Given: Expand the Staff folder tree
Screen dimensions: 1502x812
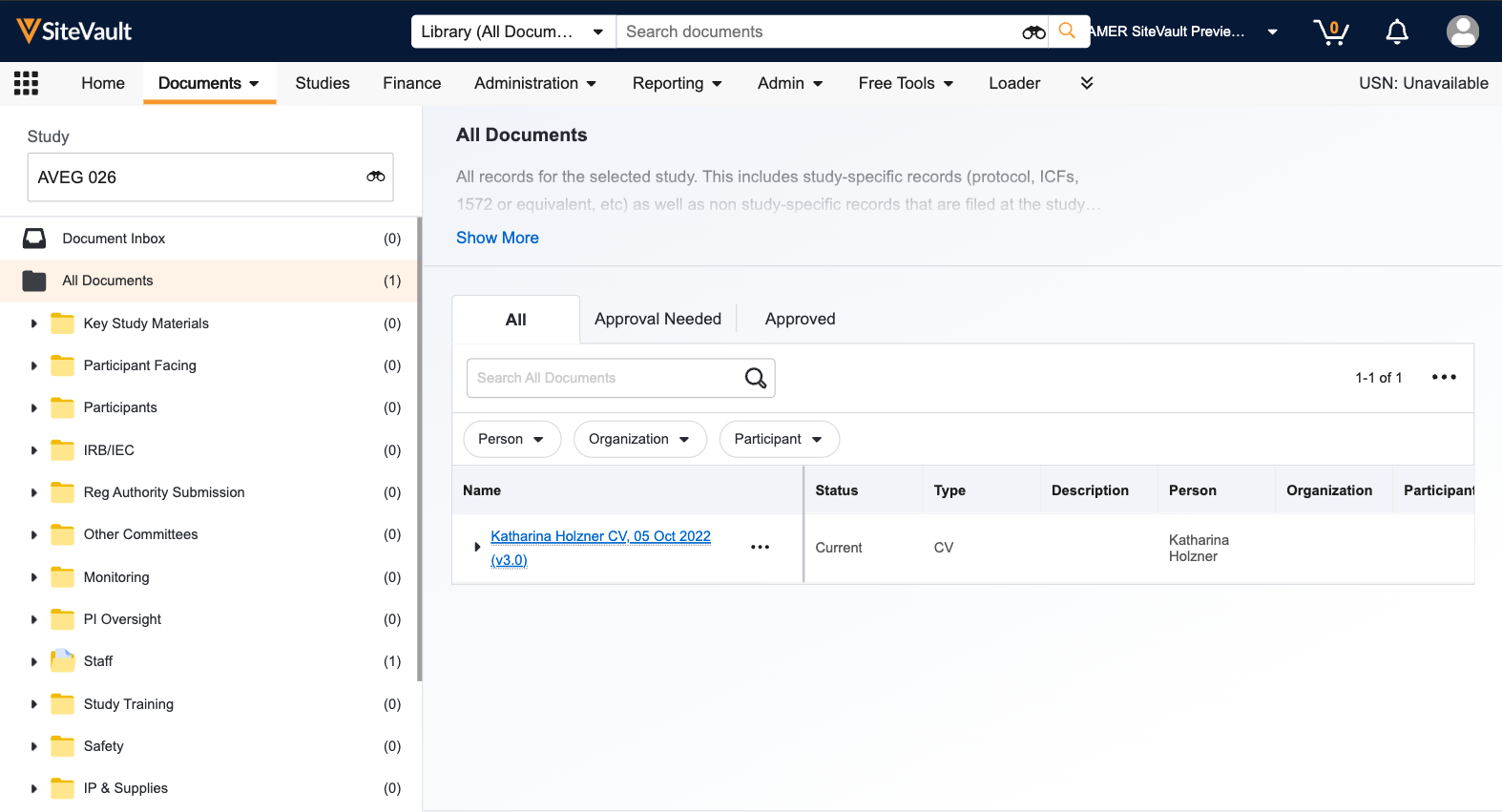Looking at the screenshot, I should pyautogui.click(x=34, y=661).
